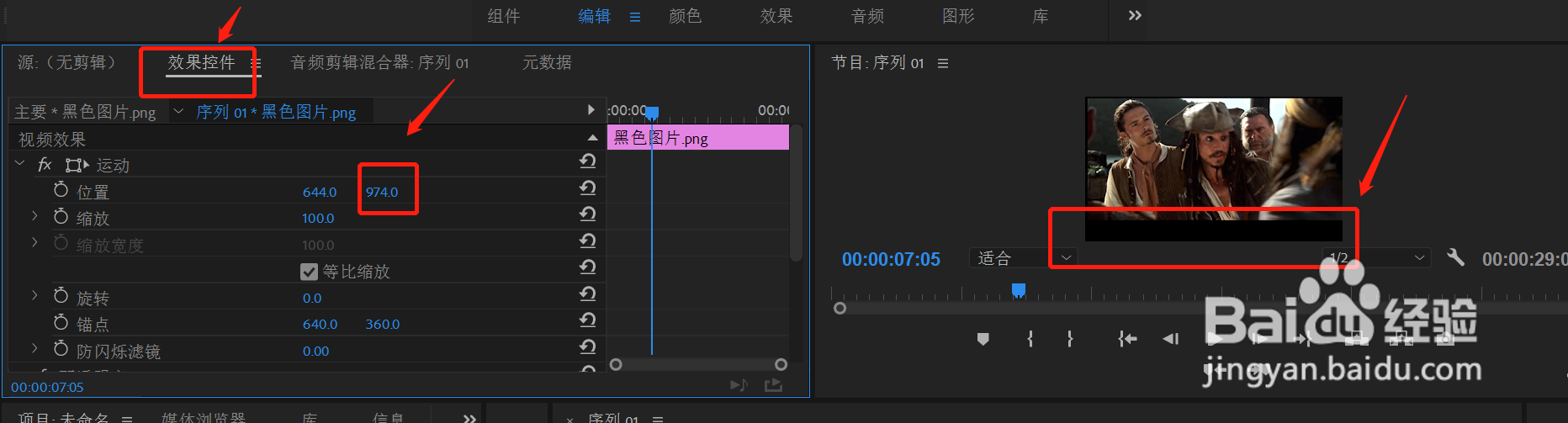Open the 节目 panel menu icon

coord(943,63)
